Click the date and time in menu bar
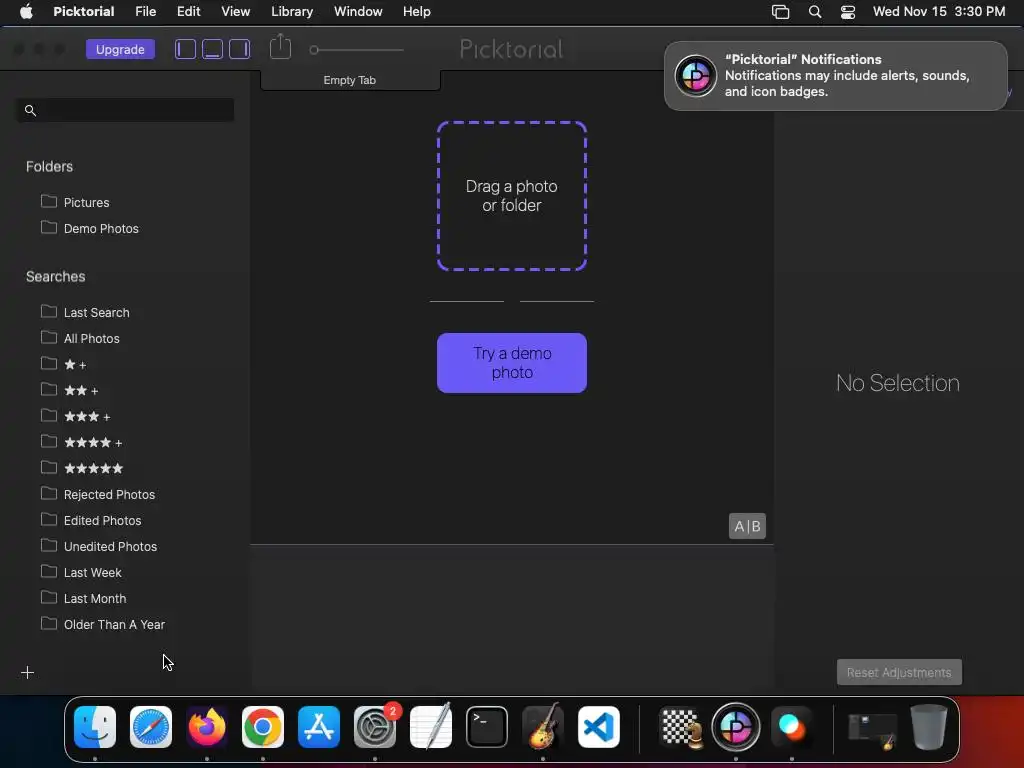This screenshot has width=1024, height=768. [x=939, y=12]
